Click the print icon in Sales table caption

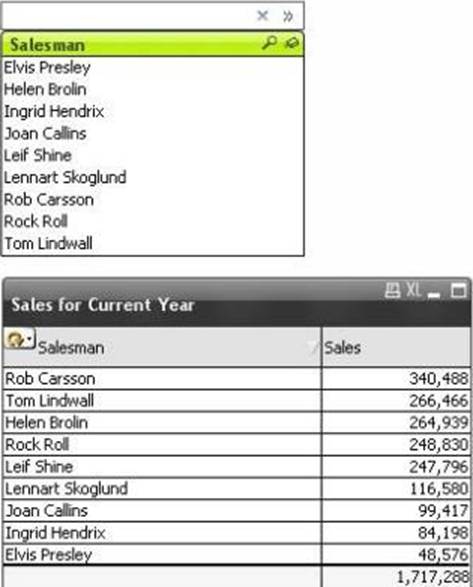click(x=392, y=290)
